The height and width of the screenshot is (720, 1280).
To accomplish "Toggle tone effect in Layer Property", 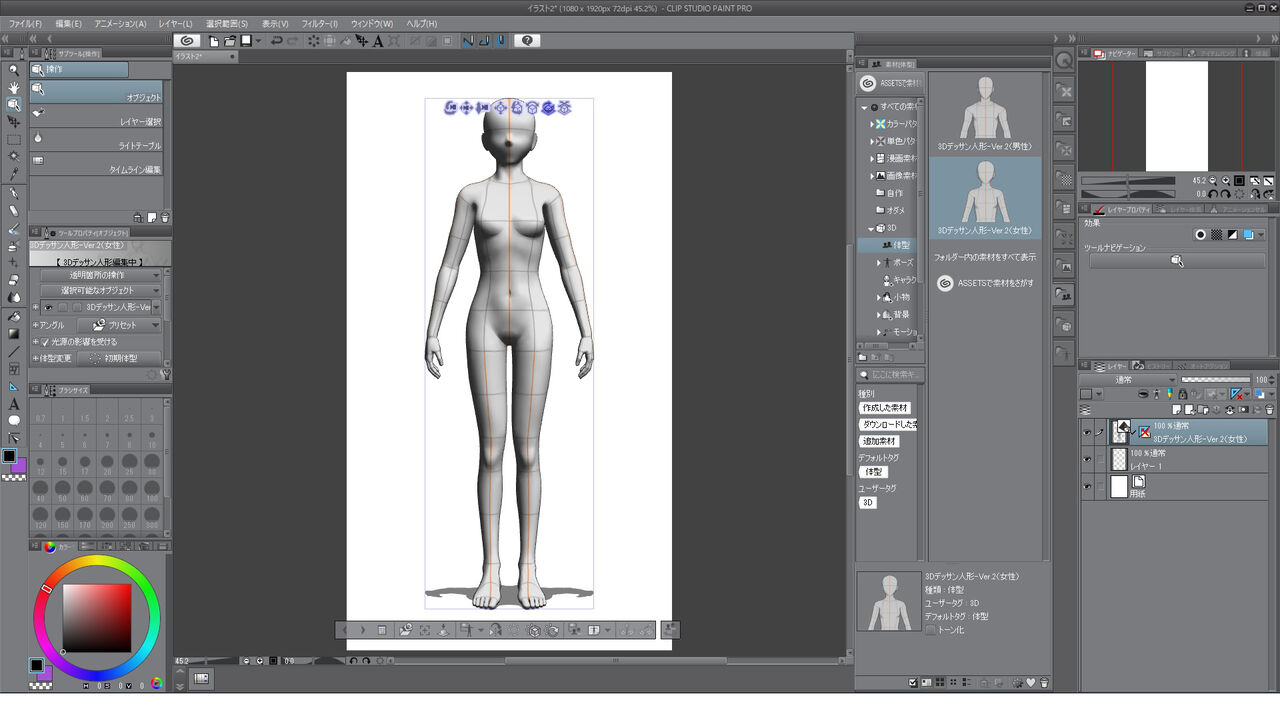I will tap(1217, 235).
